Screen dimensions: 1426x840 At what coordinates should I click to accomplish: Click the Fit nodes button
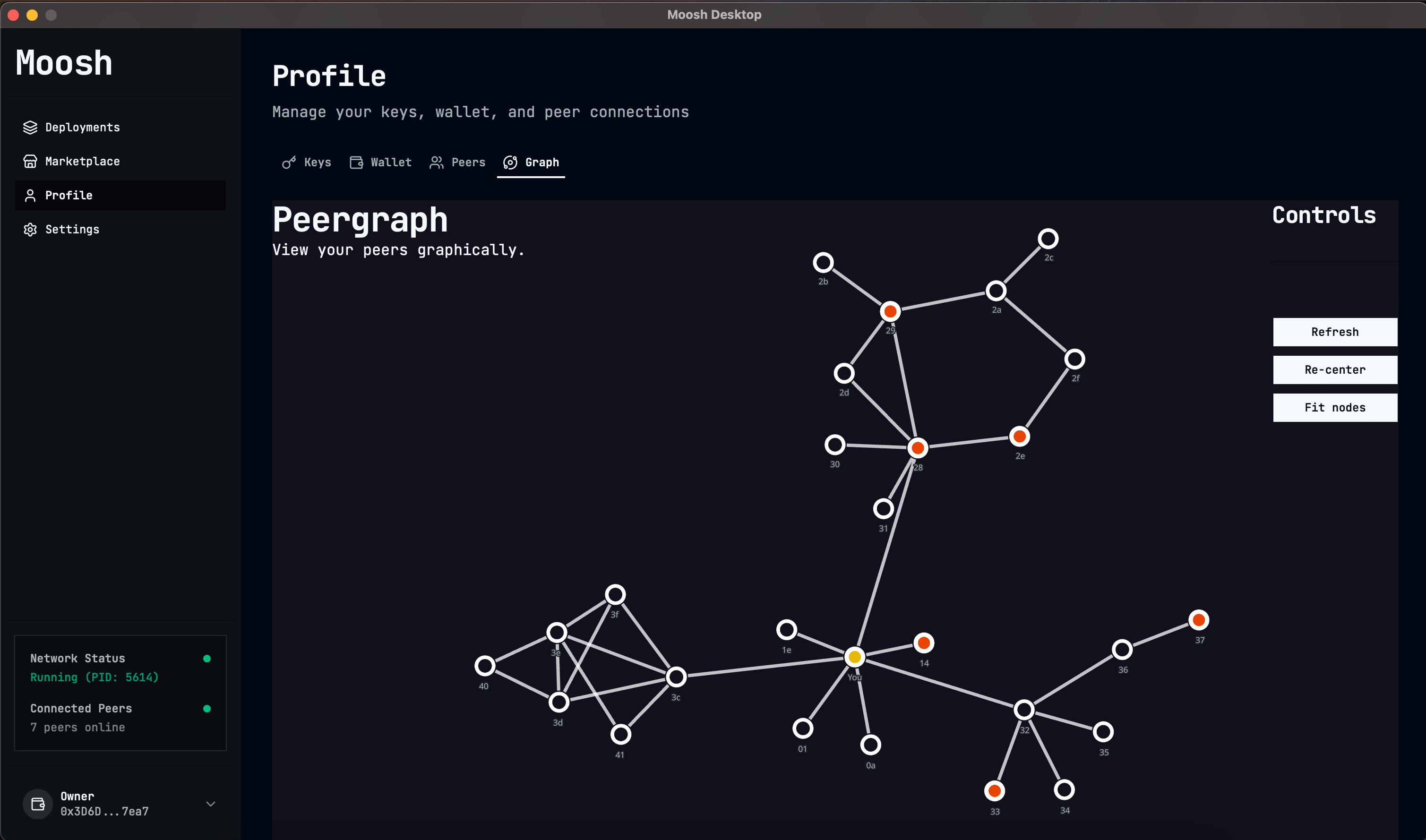click(x=1334, y=408)
